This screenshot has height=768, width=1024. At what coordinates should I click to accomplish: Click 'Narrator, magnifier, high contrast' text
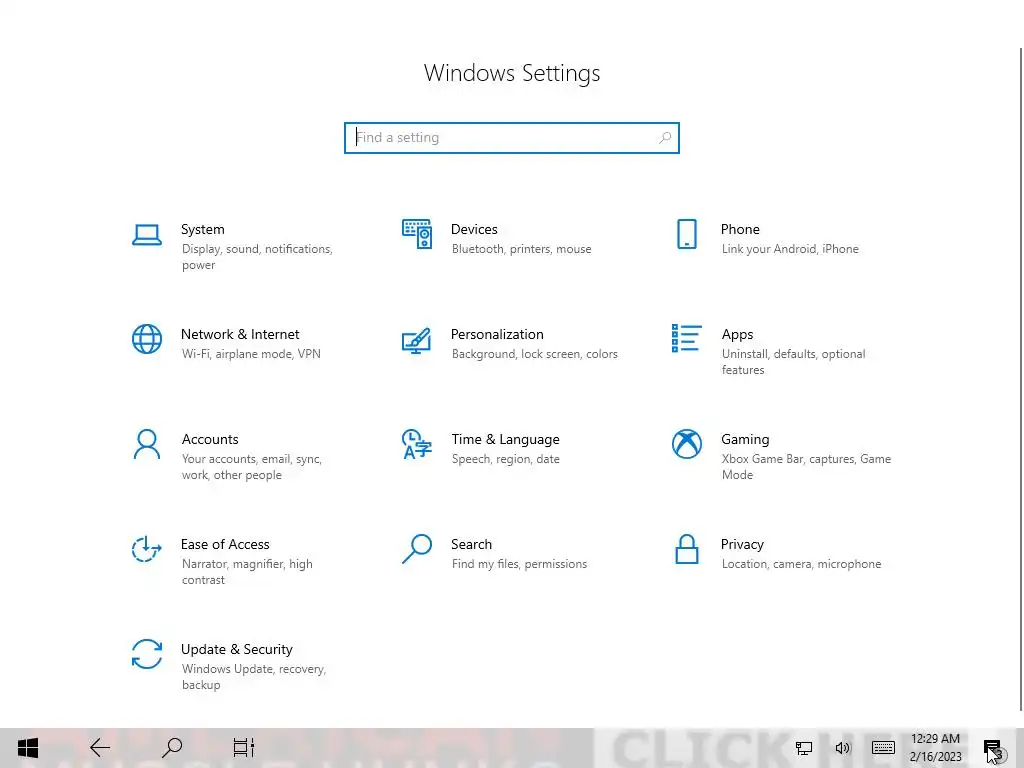click(247, 572)
